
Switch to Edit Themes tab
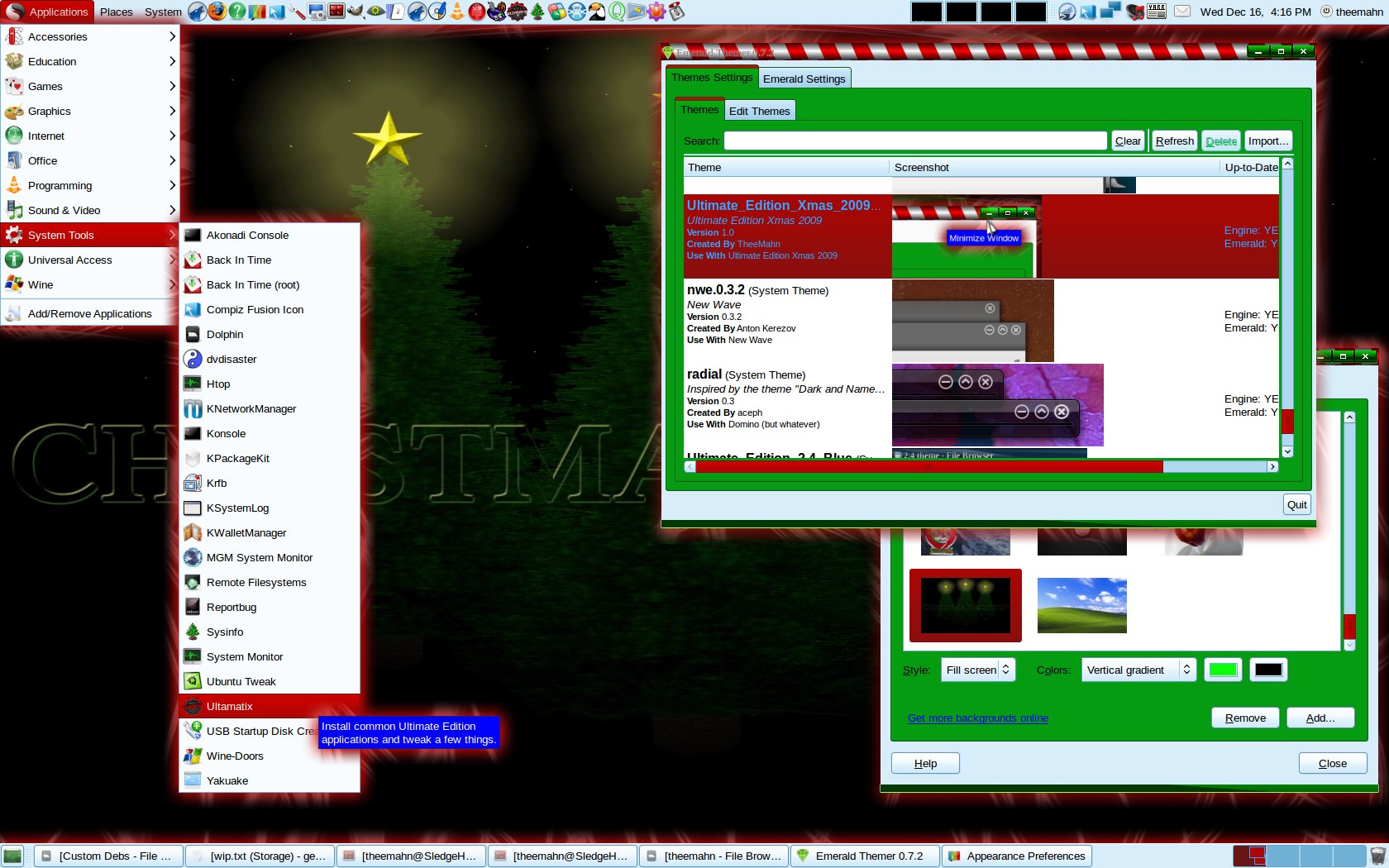coord(759,111)
